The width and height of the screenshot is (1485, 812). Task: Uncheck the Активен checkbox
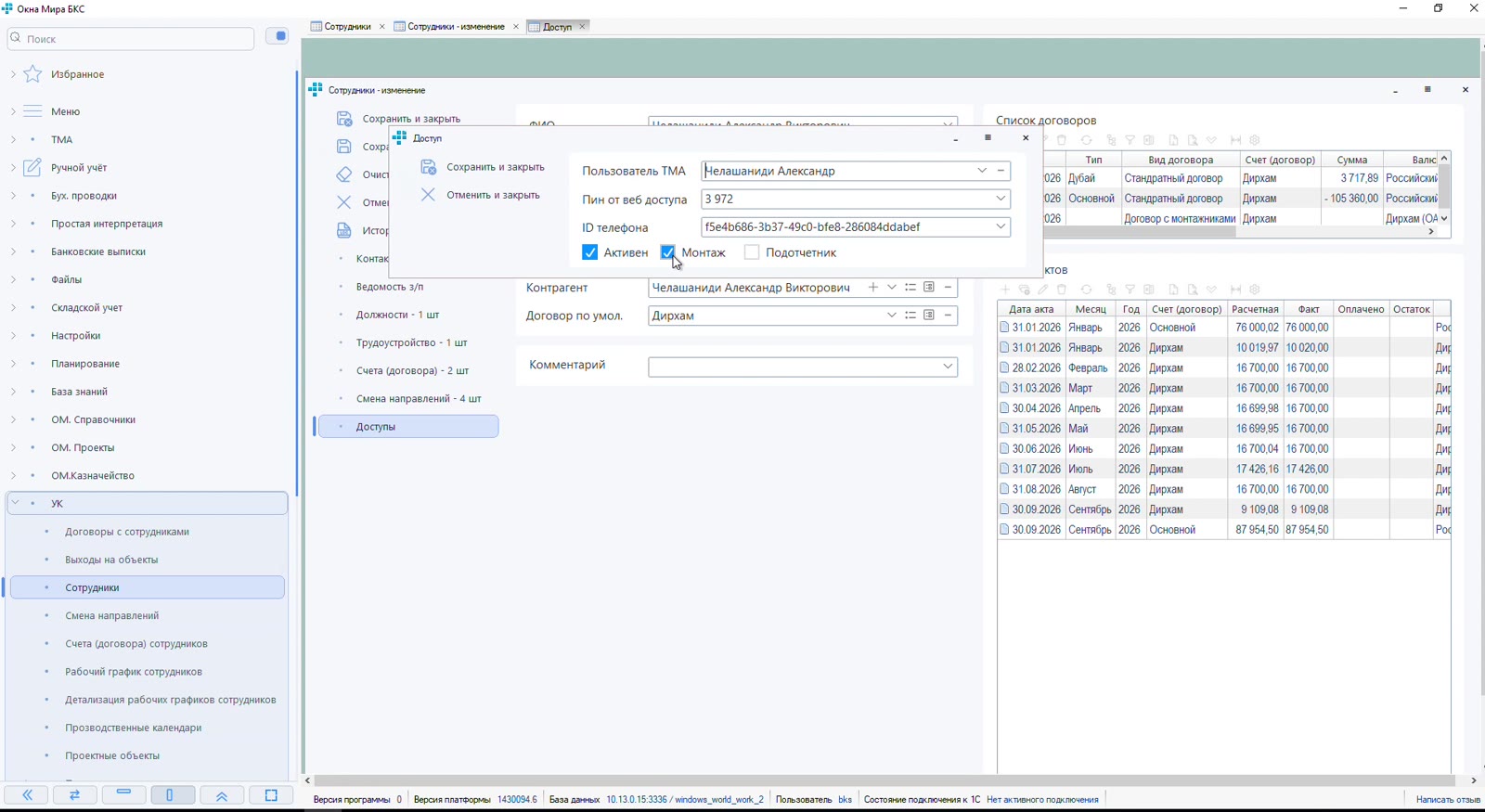pyautogui.click(x=589, y=252)
